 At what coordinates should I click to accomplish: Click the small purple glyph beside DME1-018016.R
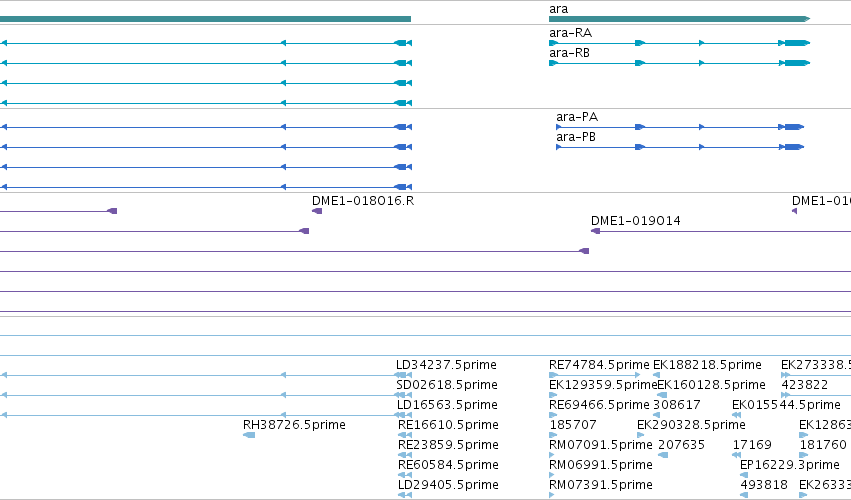[317, 211]
